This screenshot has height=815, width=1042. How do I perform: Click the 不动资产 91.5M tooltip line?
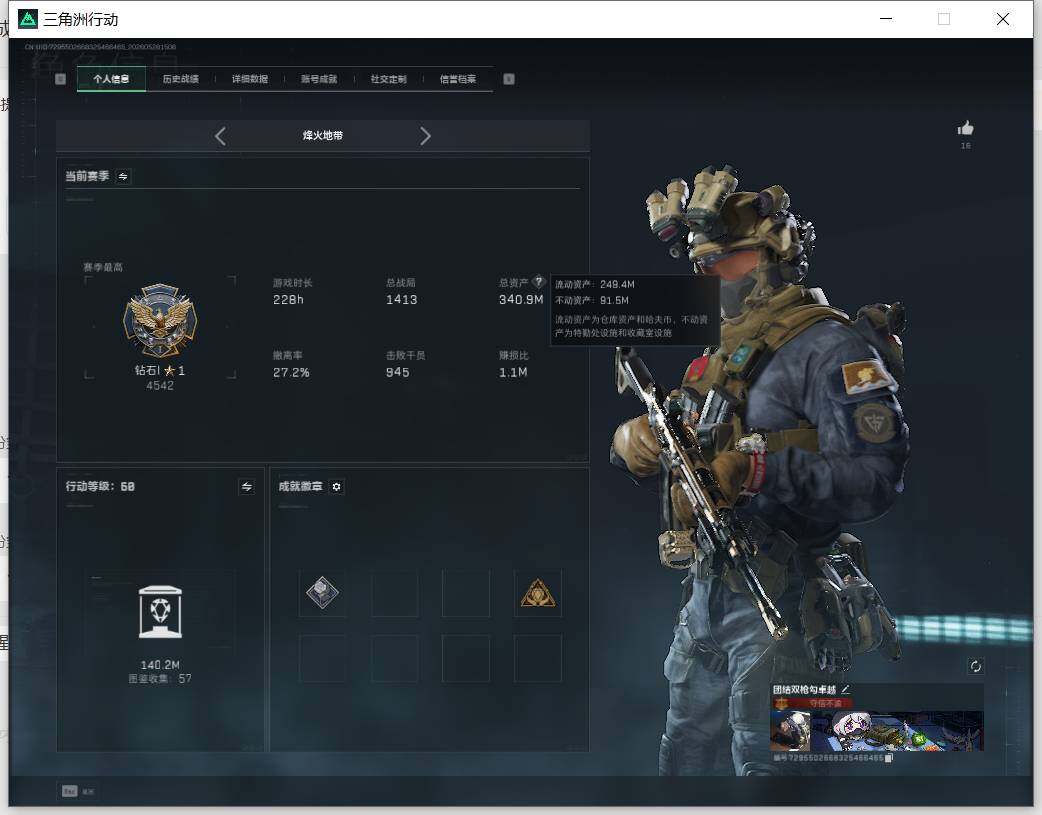591,300
